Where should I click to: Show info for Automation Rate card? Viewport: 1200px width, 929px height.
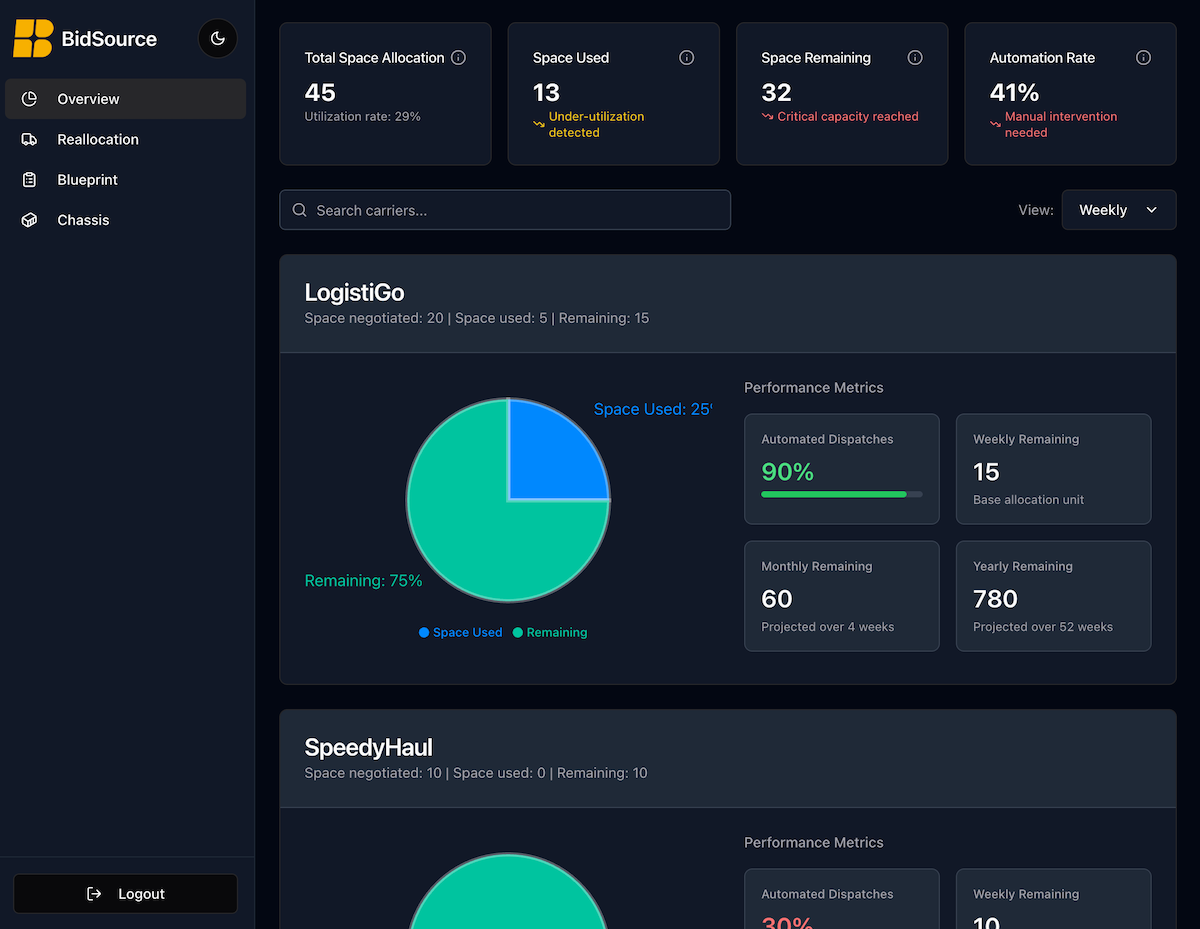coord(1143,58)
